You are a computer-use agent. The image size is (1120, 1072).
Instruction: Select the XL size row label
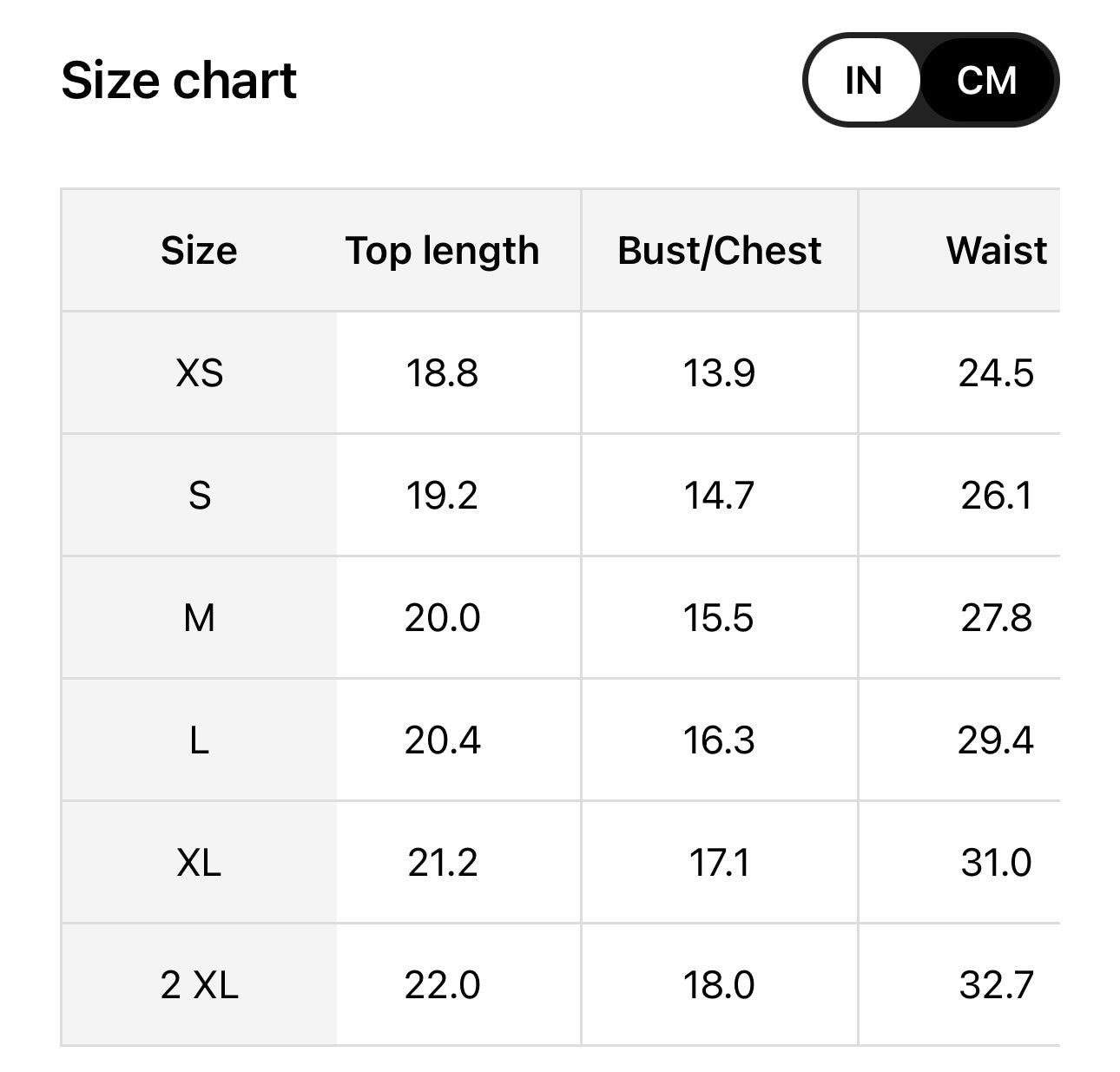pyautogui.click(x=199, y=863)
